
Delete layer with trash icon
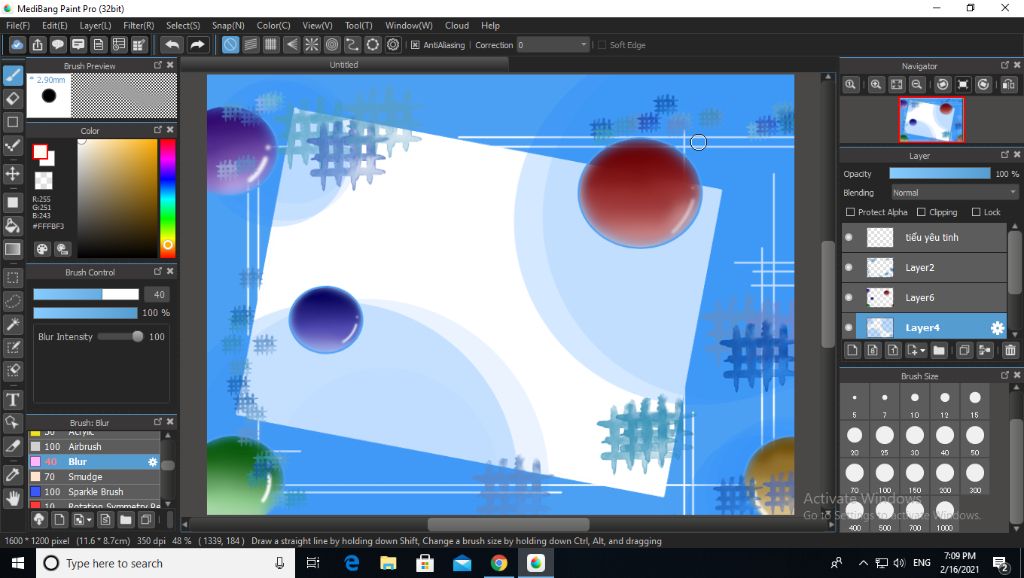[x=1010, y=350]
